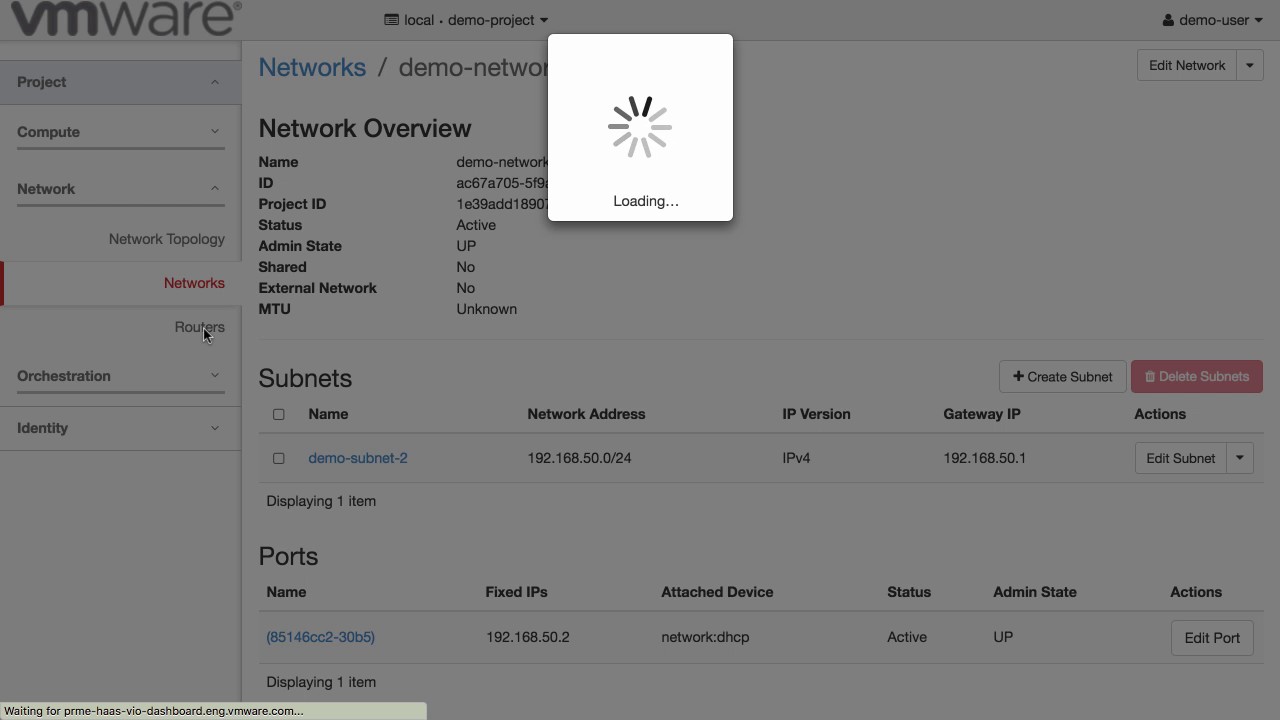Open the Edit Network dropdown arrow
The image size is (1280, 720).
click(1250, 66)
